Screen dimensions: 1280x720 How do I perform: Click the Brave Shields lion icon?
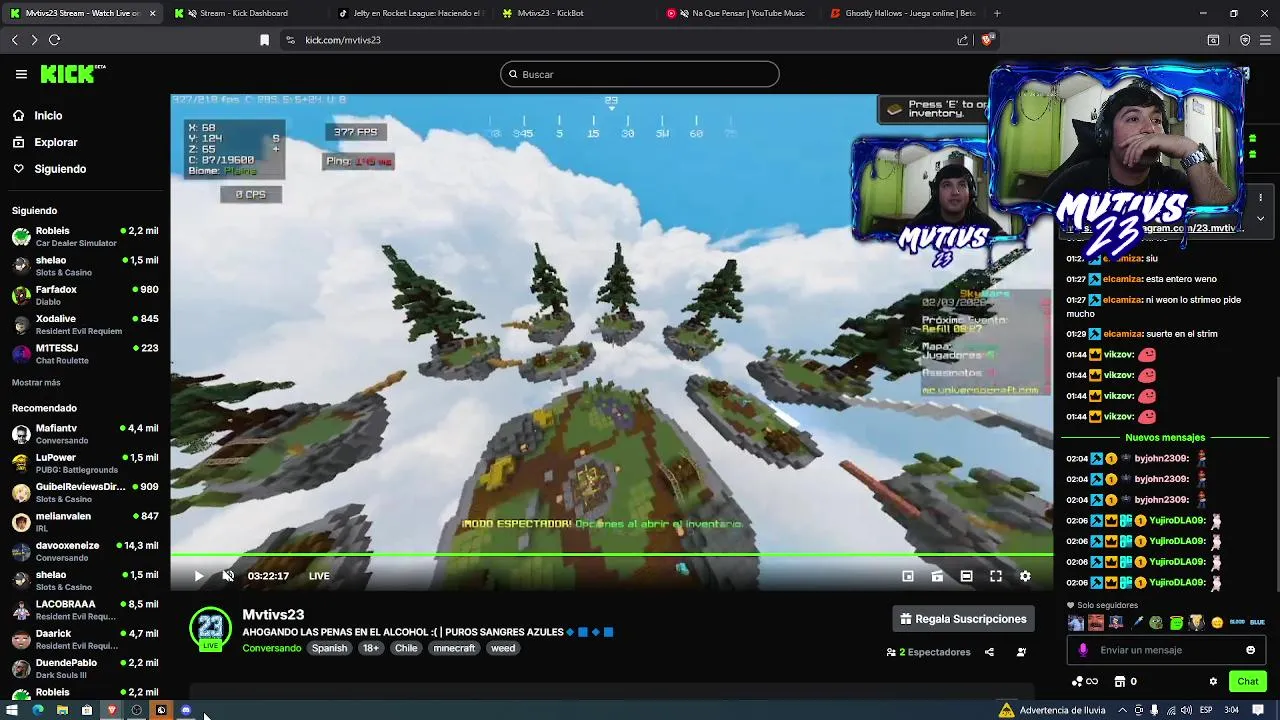tap(988, 40)
